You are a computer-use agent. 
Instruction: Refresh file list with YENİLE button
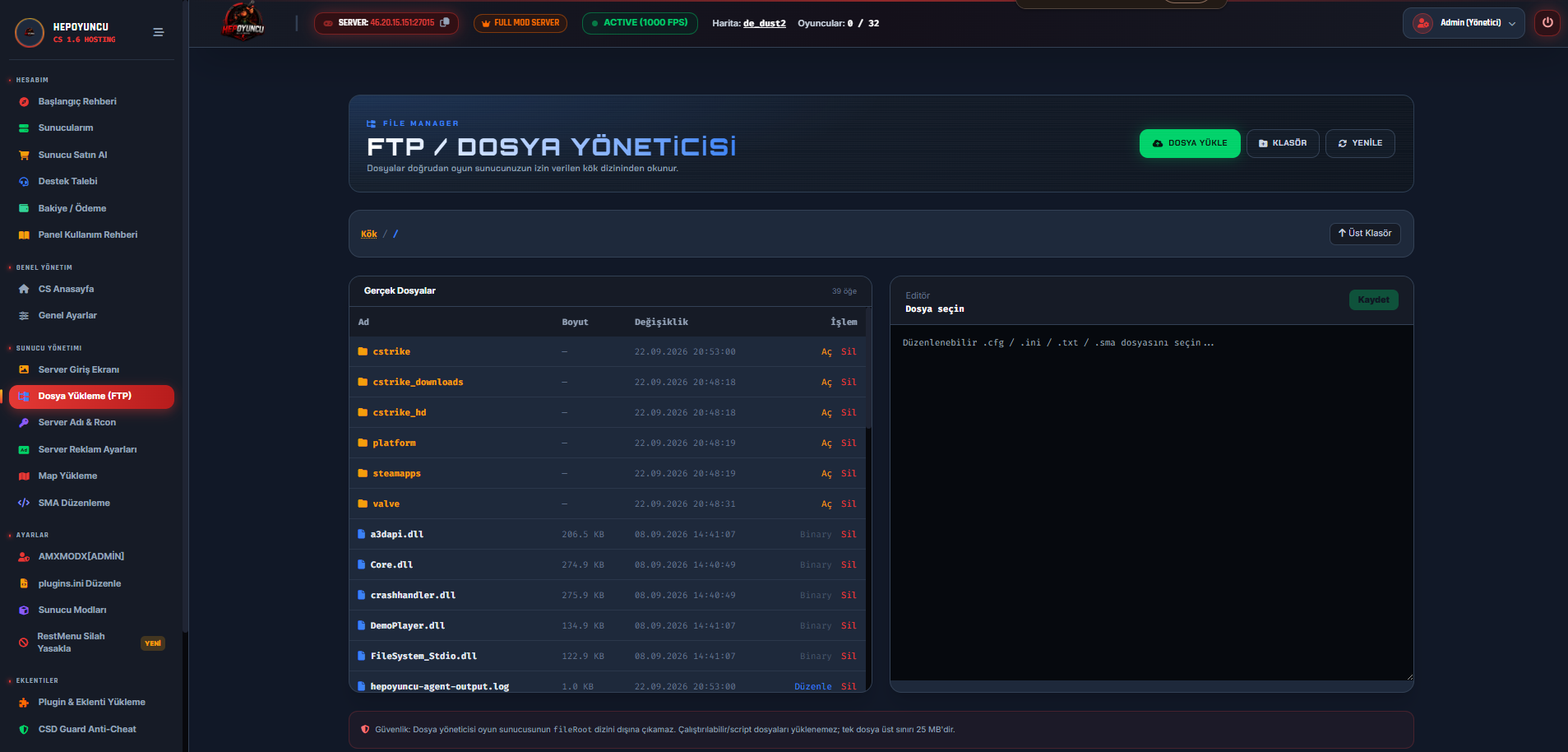click(x=1360, y=143)
